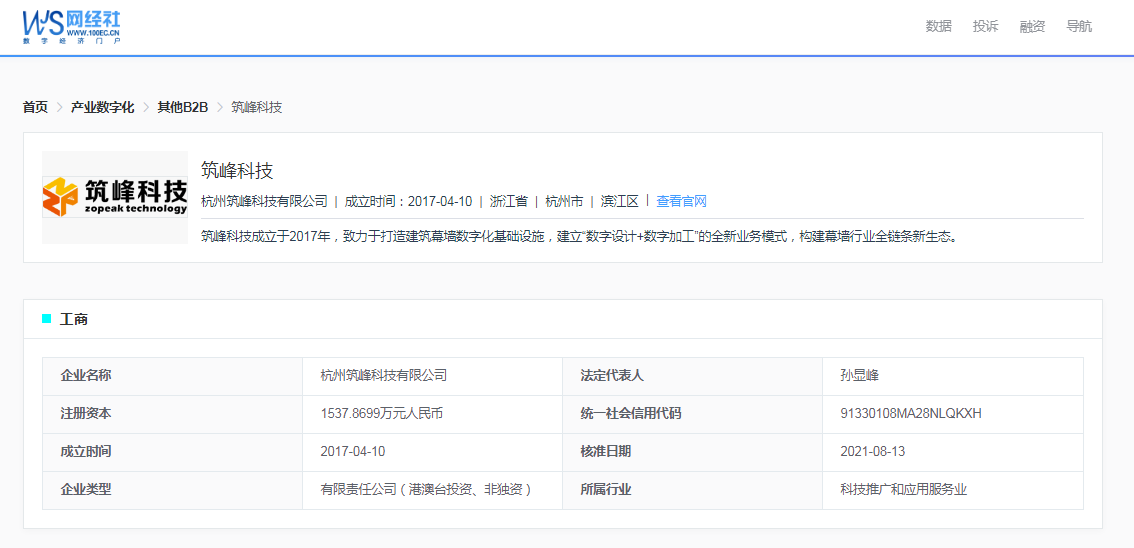This screenshot has height=548, width=1134.
Task: Click the approval date 2021-08-13
Action: coord(872,451)
